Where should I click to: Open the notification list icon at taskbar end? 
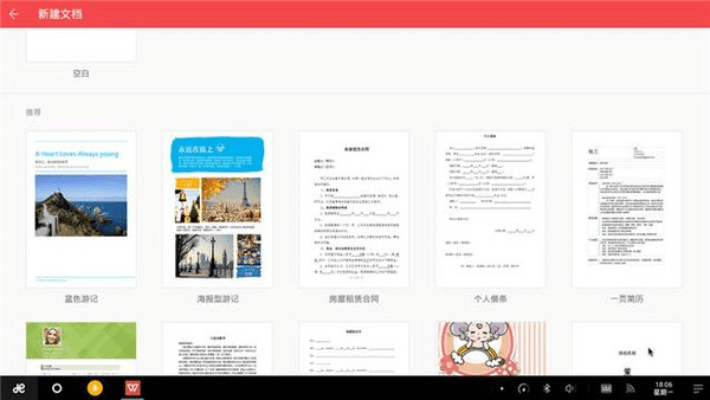[x=695, y=387]
